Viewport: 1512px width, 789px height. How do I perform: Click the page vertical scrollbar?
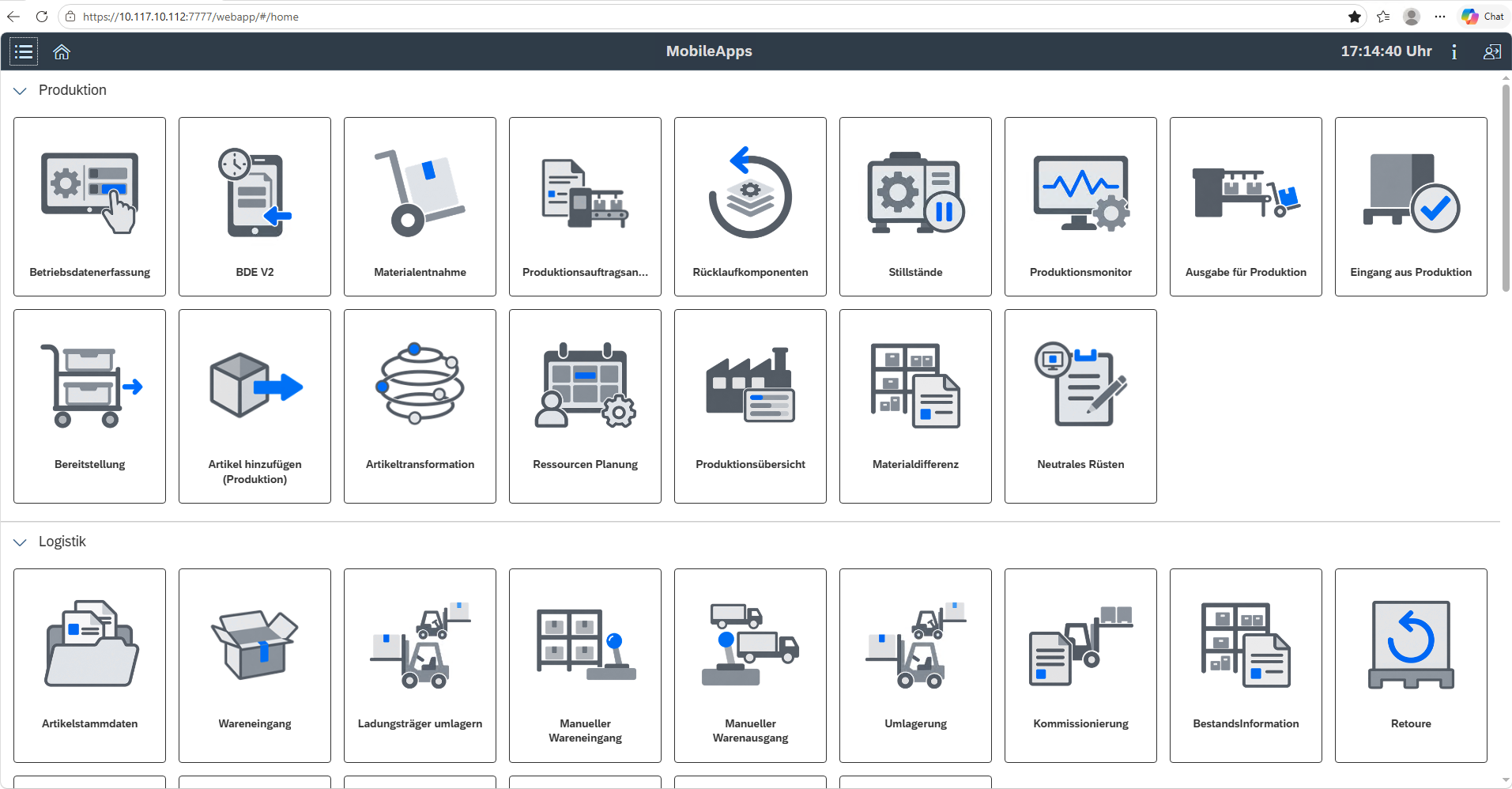[1506, 188]
